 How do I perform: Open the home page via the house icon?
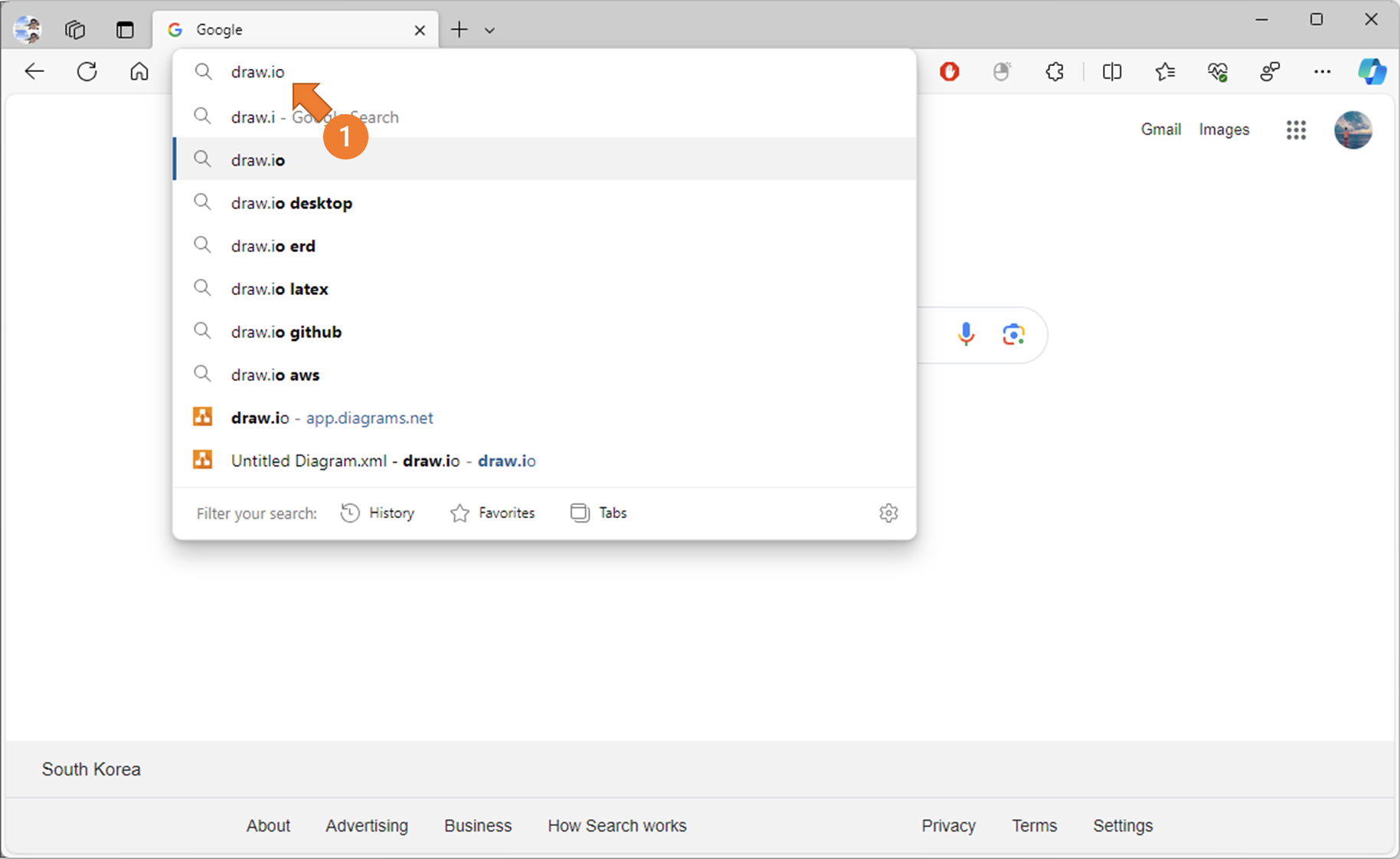pyautogui.click(x=139, y=72)
